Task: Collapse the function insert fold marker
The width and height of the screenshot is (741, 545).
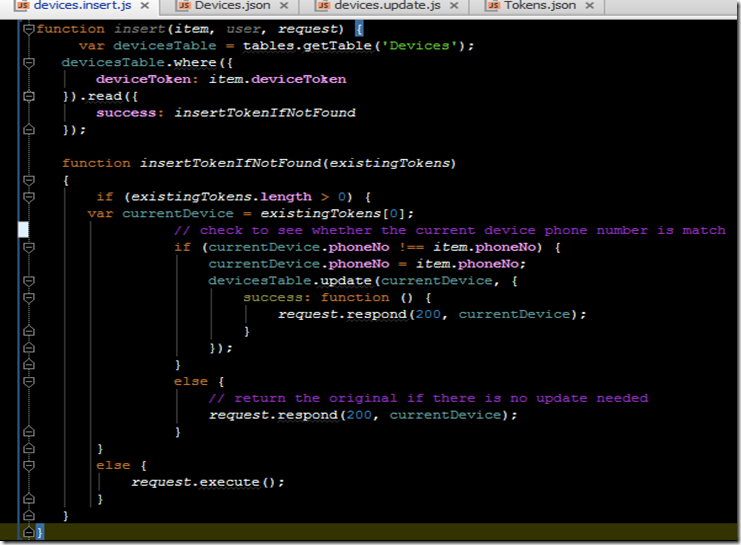Action: coord(29,29)
